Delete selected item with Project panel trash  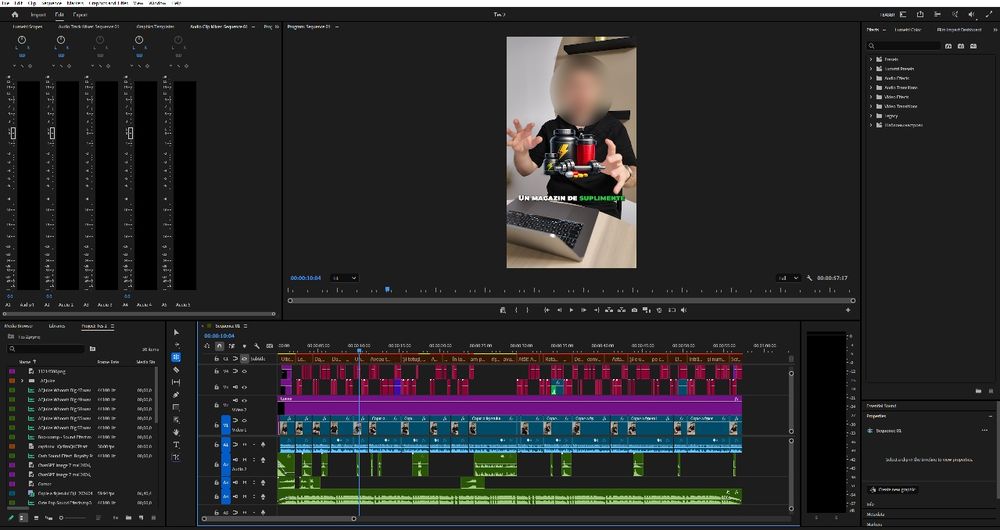point(153,518)
